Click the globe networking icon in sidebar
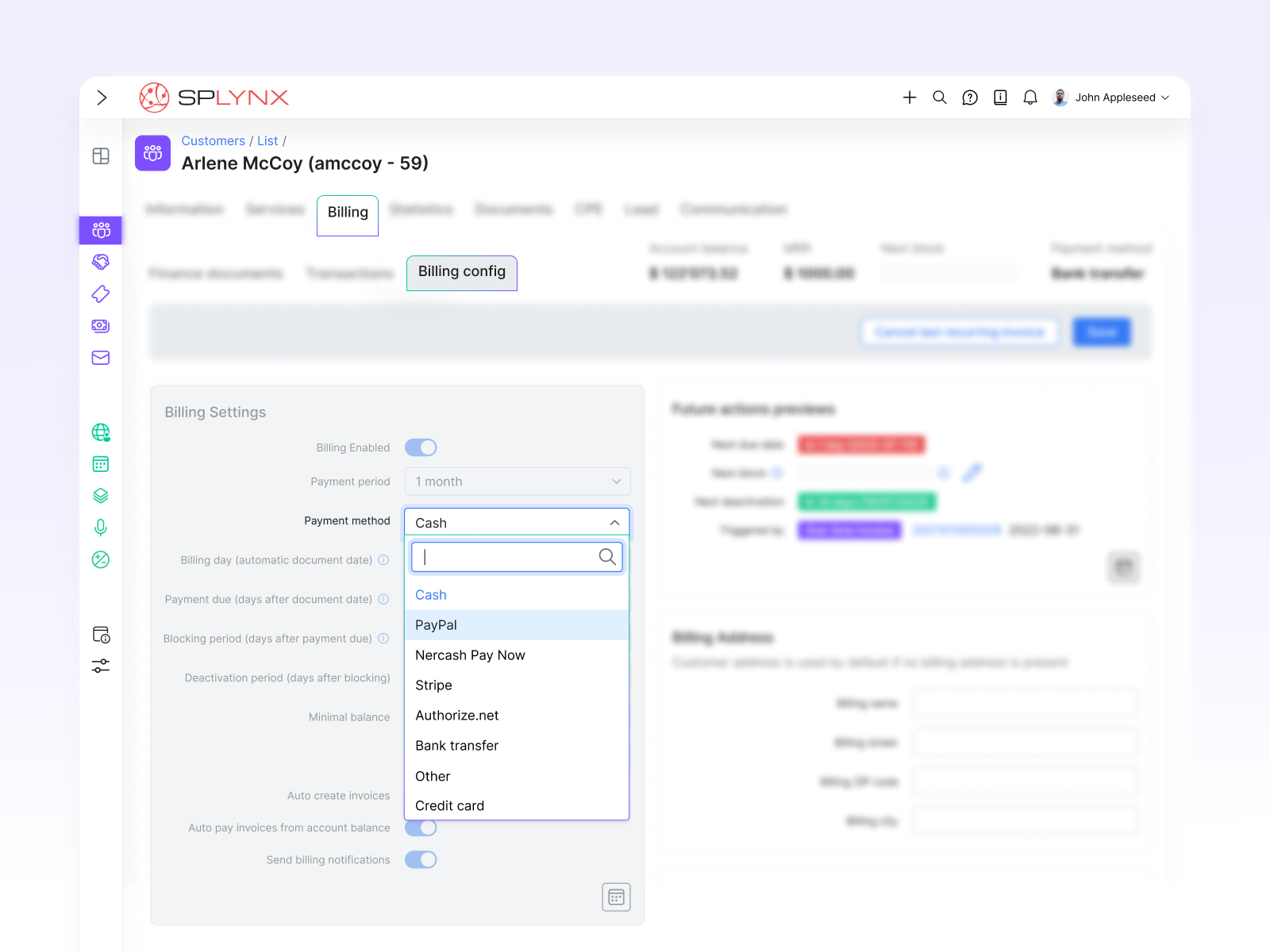This screenshot has width=1270, height=952. pyautogui.click(x=101, y=432)
